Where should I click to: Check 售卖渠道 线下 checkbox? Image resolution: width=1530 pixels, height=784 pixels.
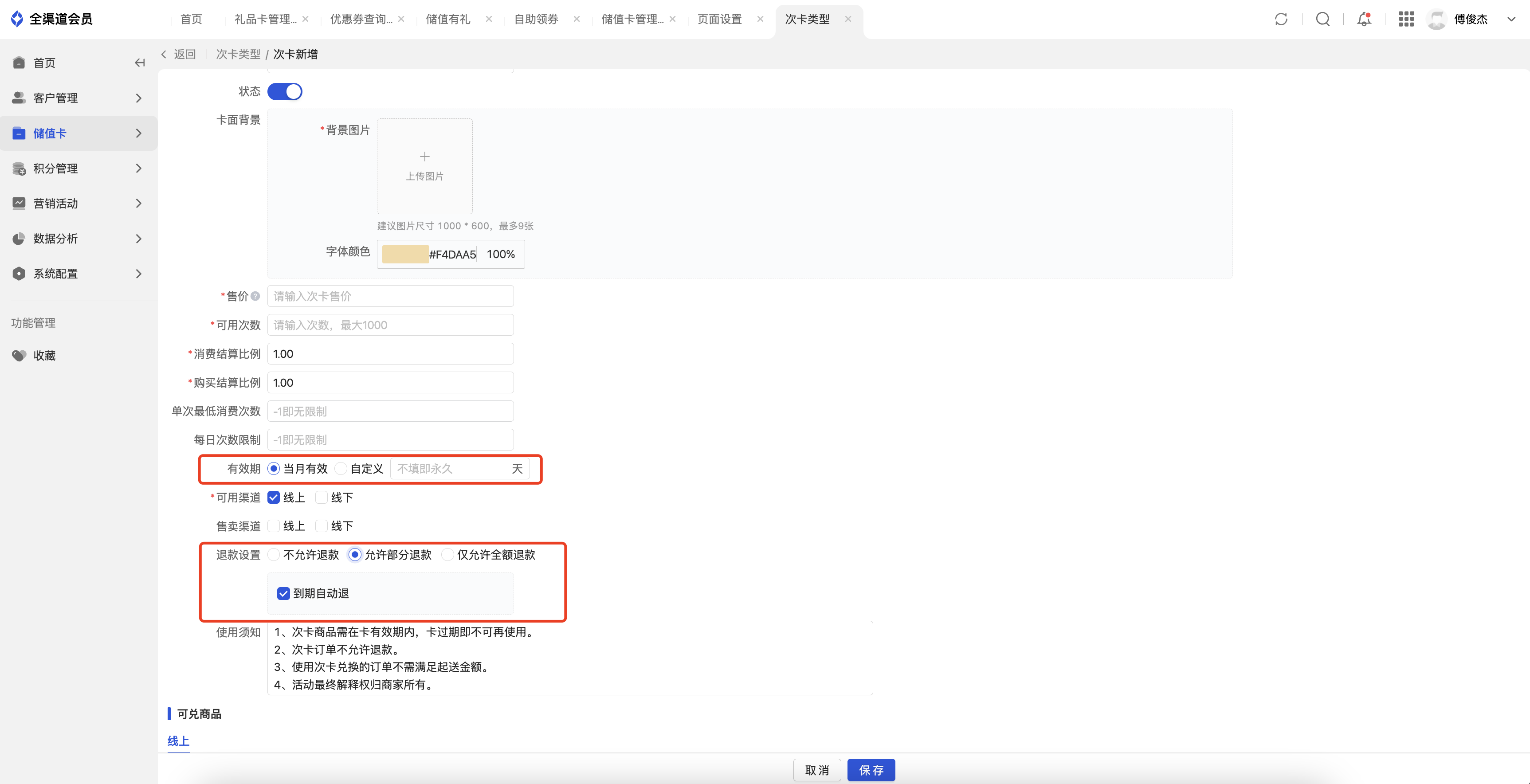pyautogui.click(x=322, y=525)
